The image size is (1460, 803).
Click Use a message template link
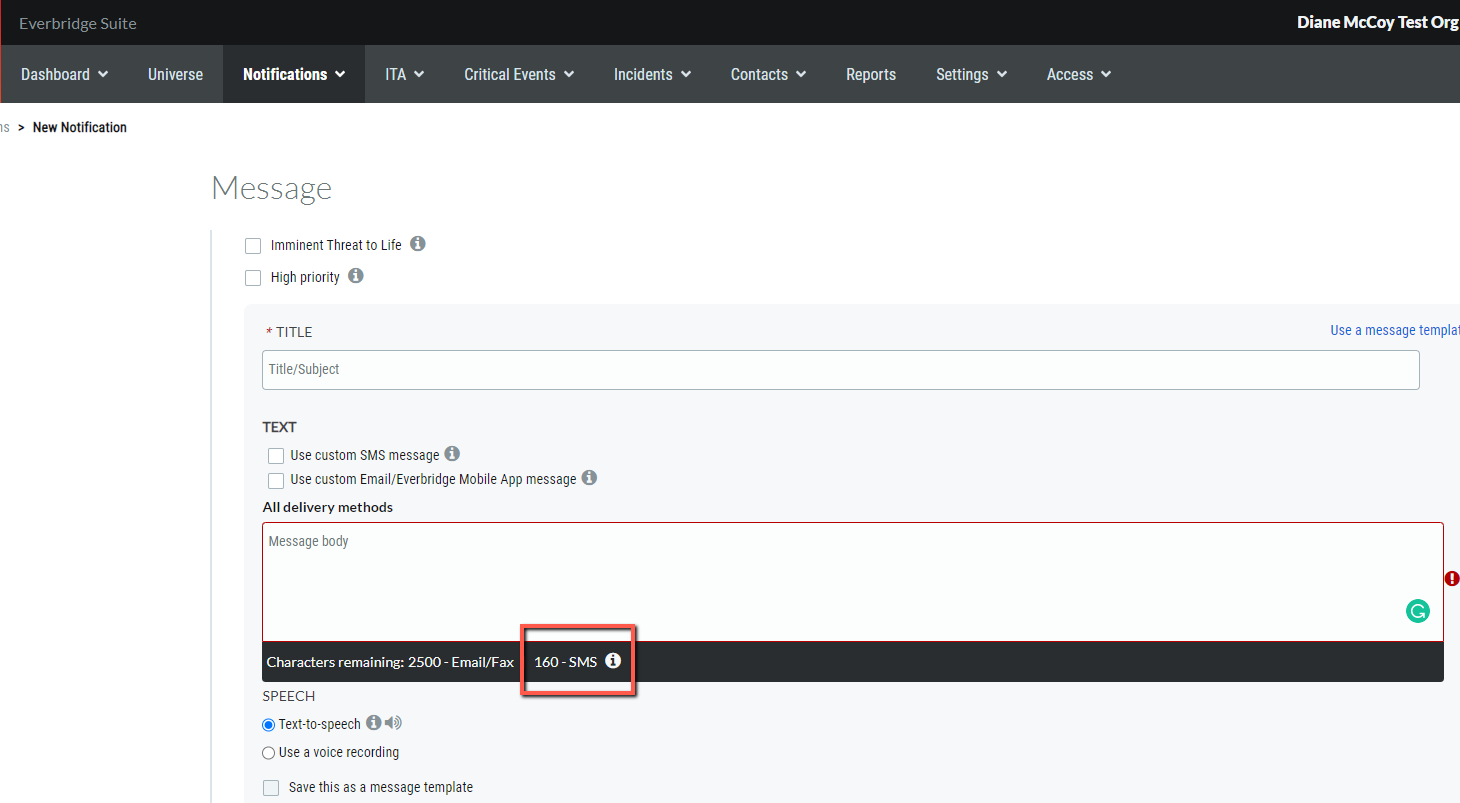tap(1394, 330)
